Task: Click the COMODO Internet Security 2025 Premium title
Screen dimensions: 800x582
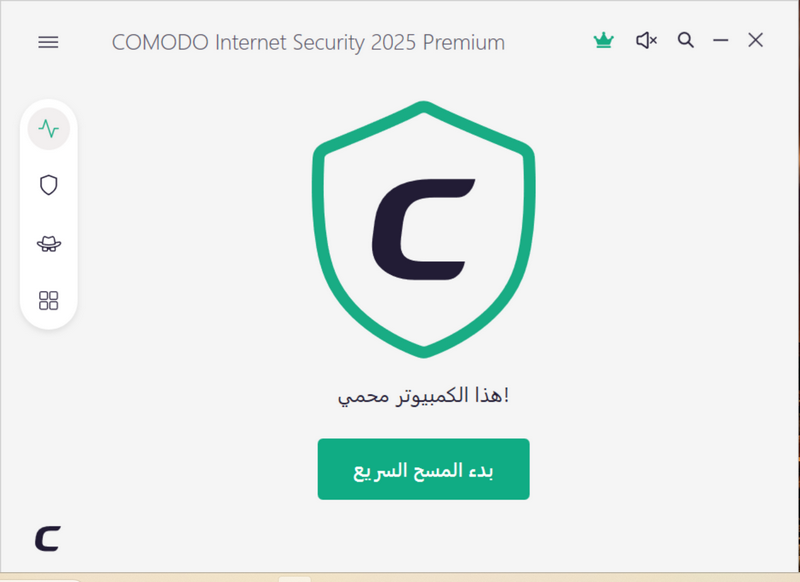Action: pos(308,42)
